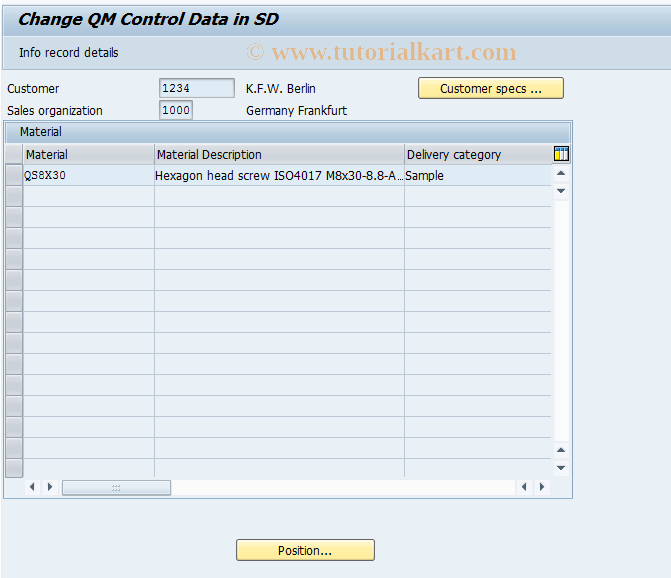Open table column settings icon
671x578 pixels.
[x=561, y=154]
